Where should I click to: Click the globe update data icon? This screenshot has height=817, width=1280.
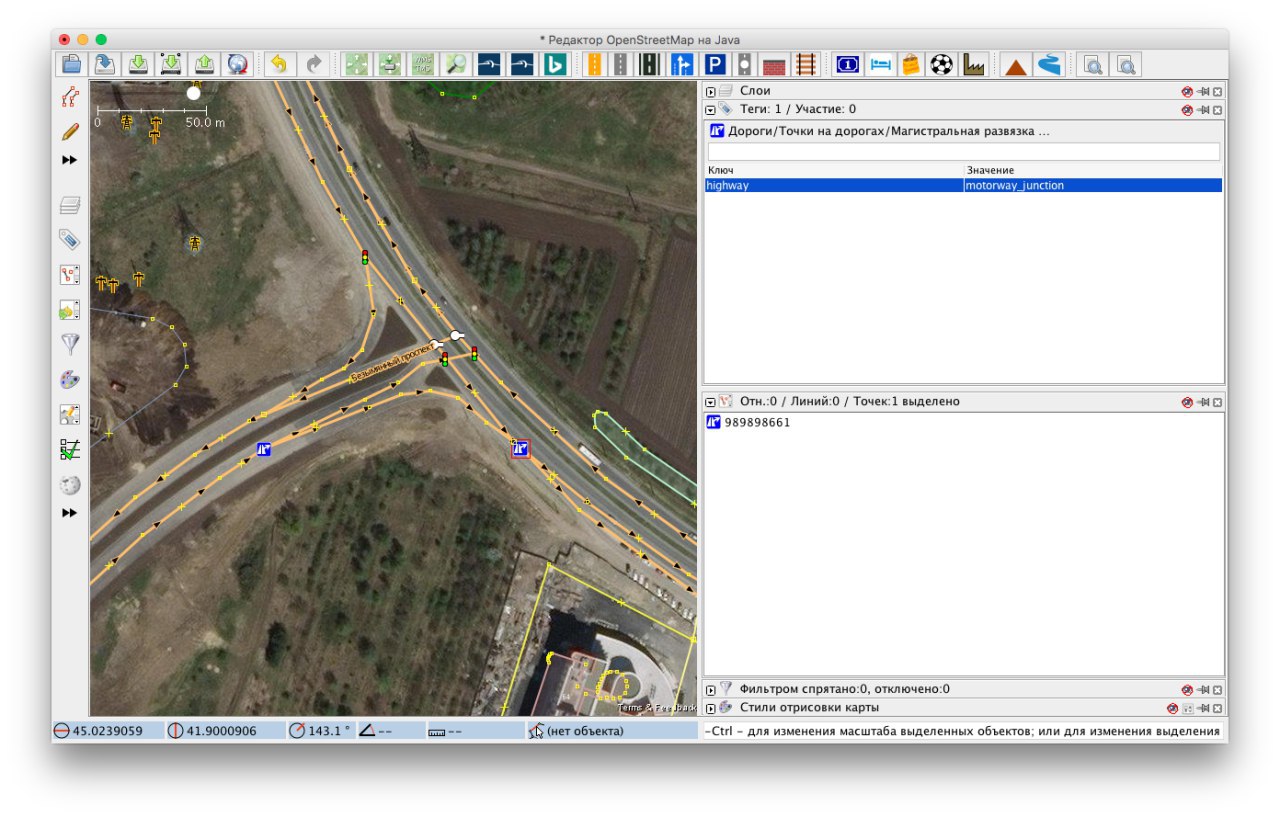pos(237,65)
